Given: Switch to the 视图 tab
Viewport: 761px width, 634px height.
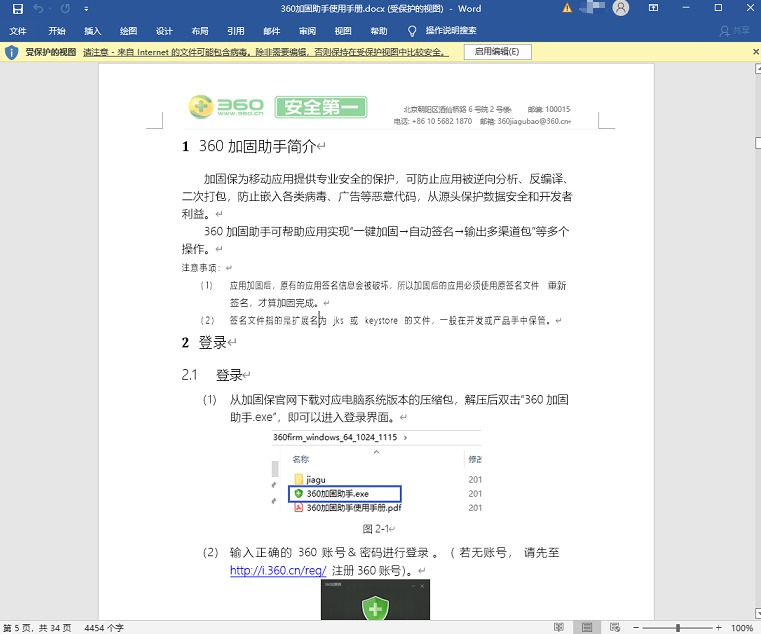Looking at the screenshot, I should point(343,31).
